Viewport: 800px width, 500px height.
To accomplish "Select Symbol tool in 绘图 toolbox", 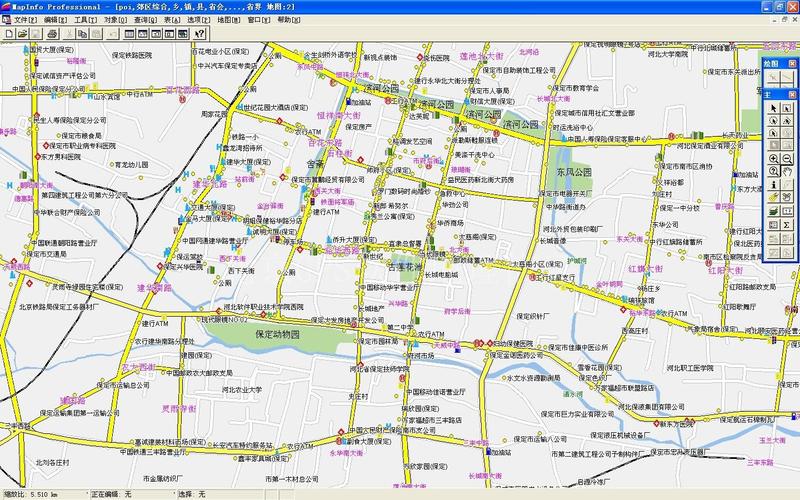I will (x=773, y=77).
